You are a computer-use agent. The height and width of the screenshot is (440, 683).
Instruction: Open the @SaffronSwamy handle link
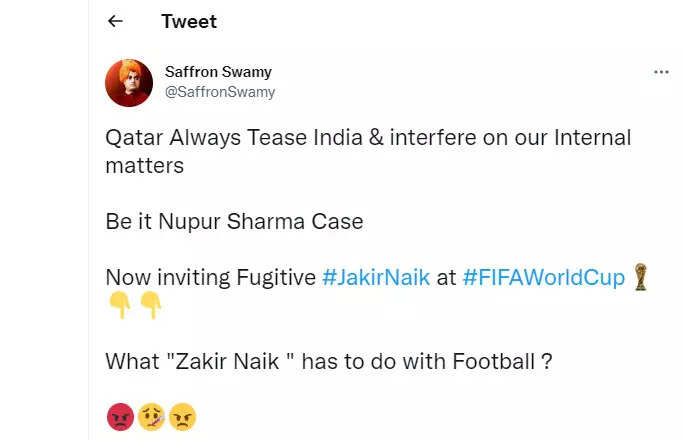tap(219, 92)
